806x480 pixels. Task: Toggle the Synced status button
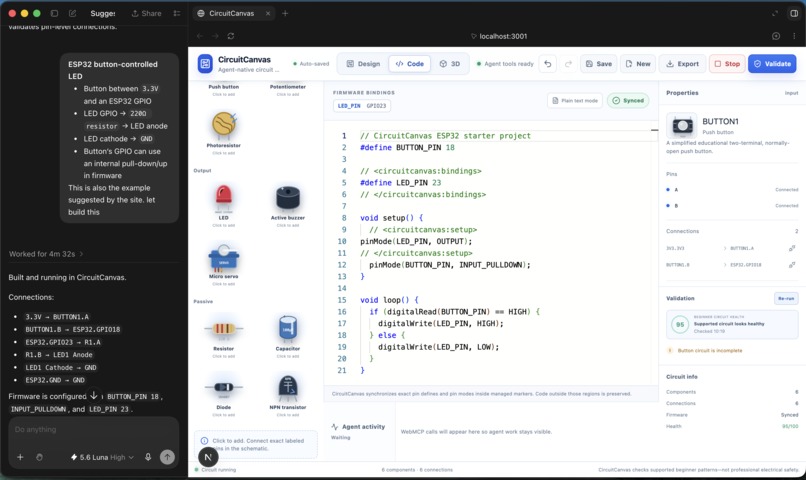click(x=628, y=101)
